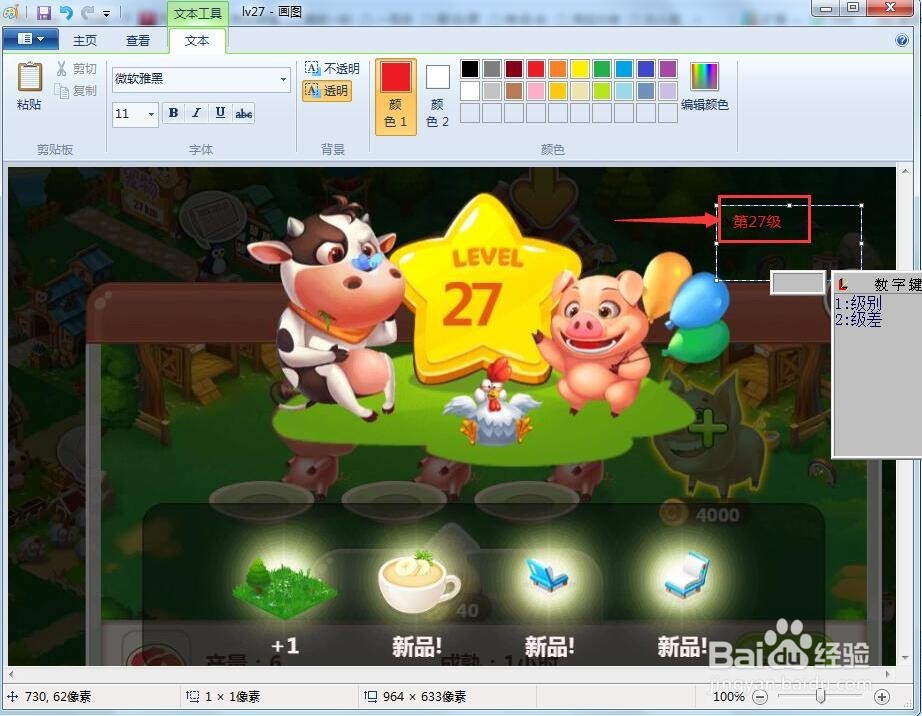
Task: Click the vertical scrollbar up arrow
Action: tap(904, 172)
